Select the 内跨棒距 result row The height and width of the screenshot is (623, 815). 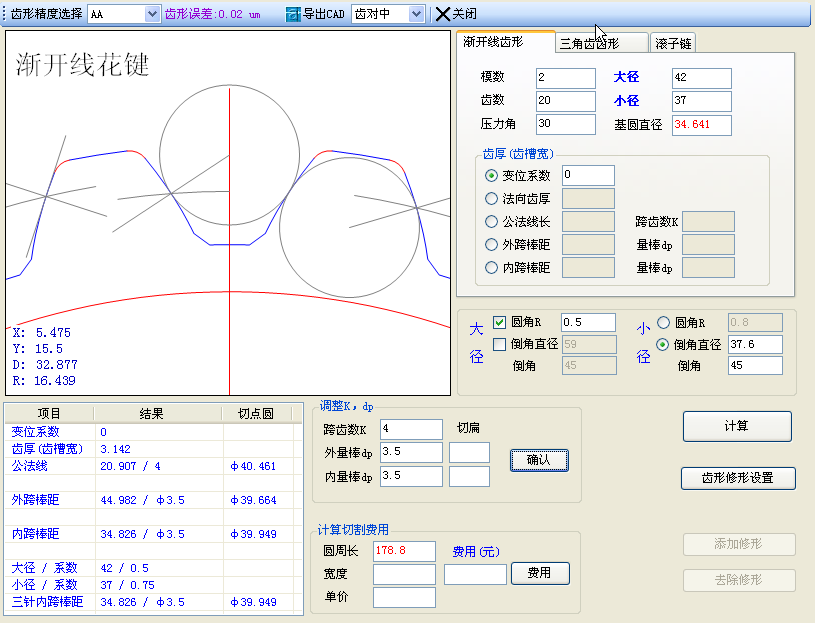153,534
